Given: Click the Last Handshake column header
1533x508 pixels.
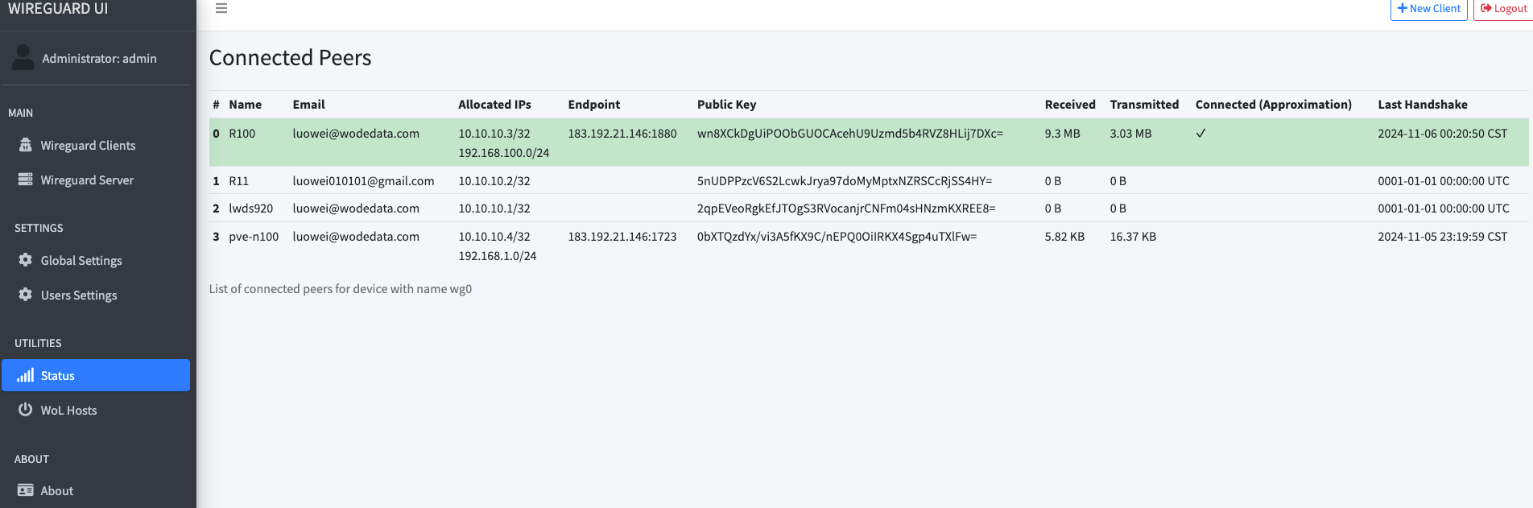Looking at the screenshot, I should pos(1422,104).
